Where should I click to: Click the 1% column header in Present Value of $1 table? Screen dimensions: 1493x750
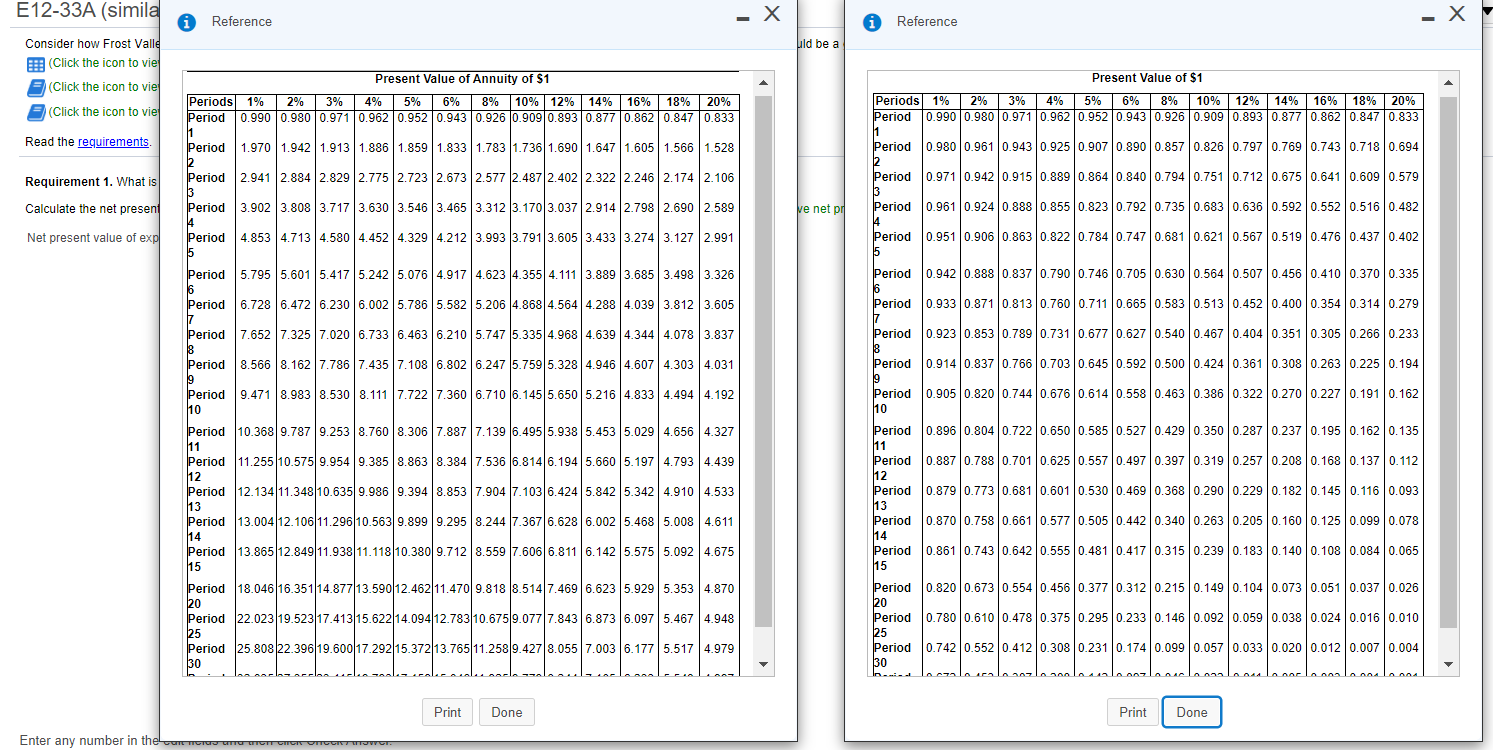(941, 101)
